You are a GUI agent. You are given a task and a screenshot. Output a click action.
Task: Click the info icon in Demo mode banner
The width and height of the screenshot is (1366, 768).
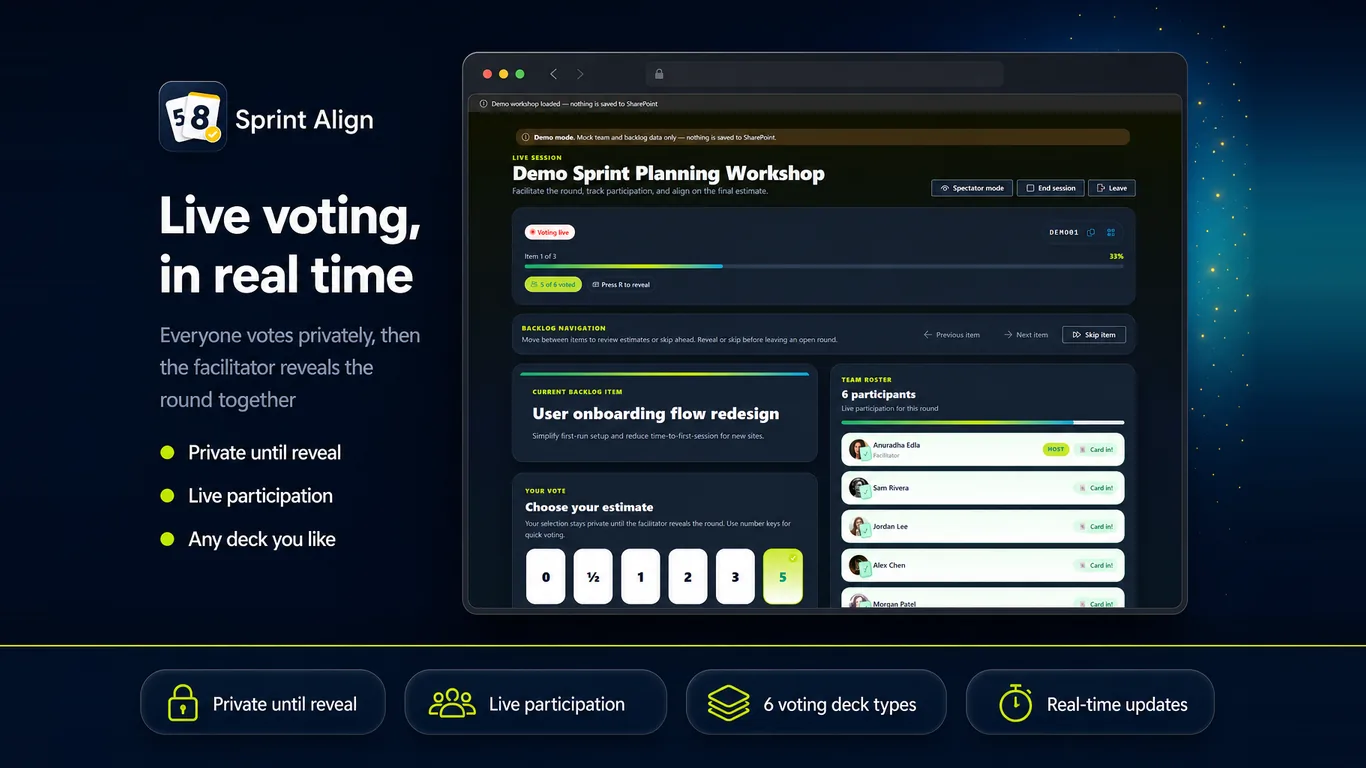pyautogui.click(x=526, y=137)
